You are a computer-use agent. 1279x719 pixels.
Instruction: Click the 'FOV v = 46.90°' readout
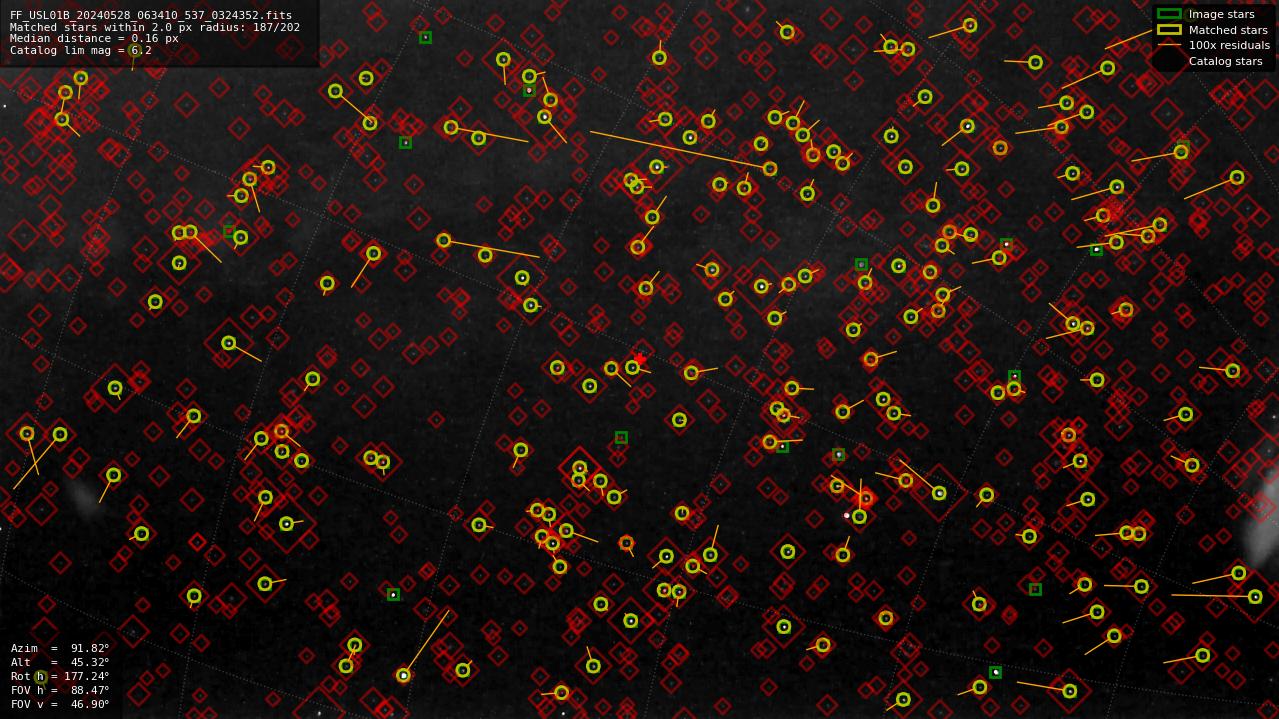click(x=60, y=704)
